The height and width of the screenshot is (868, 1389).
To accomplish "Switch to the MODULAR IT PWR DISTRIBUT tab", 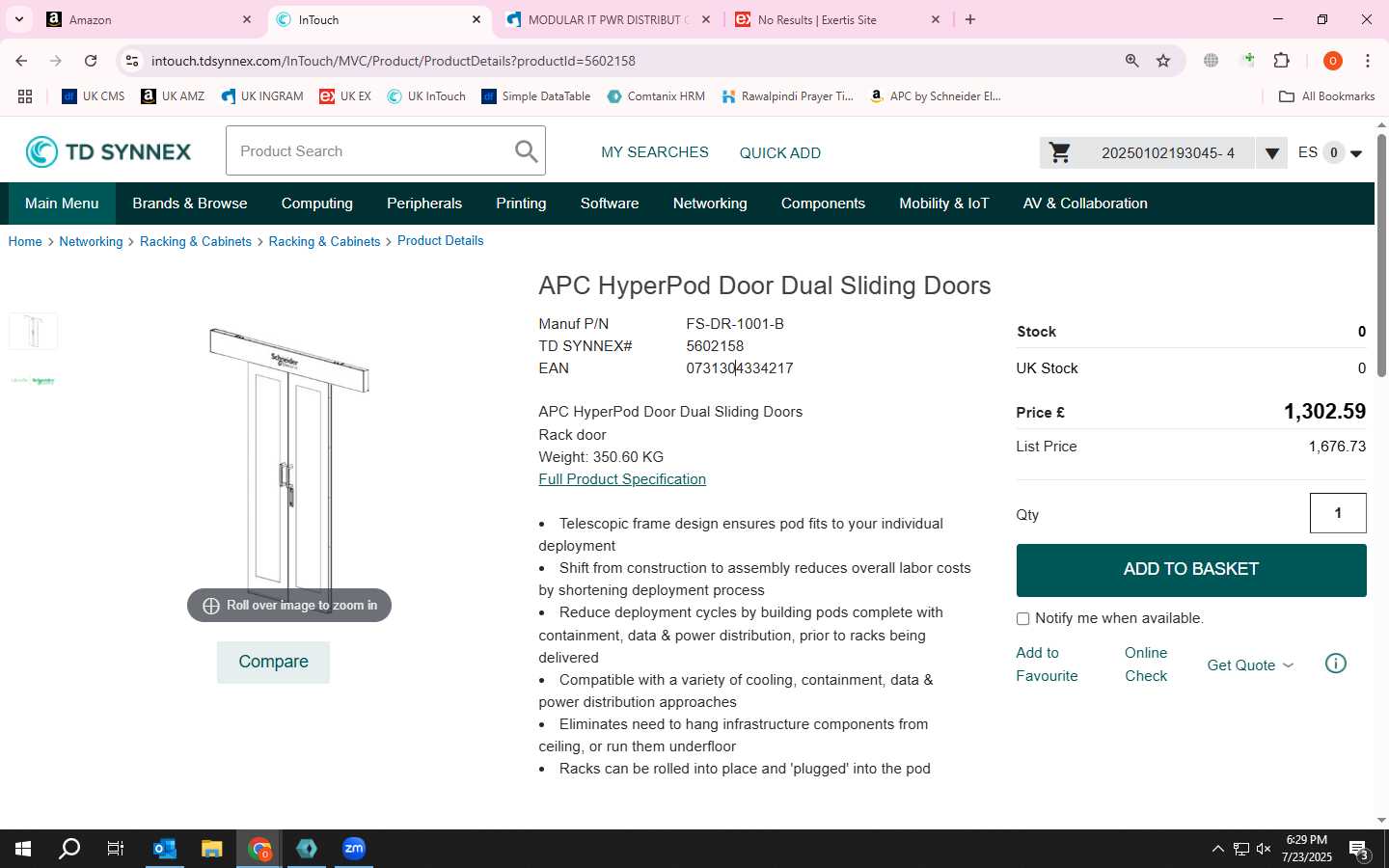I will coord(608,19).
